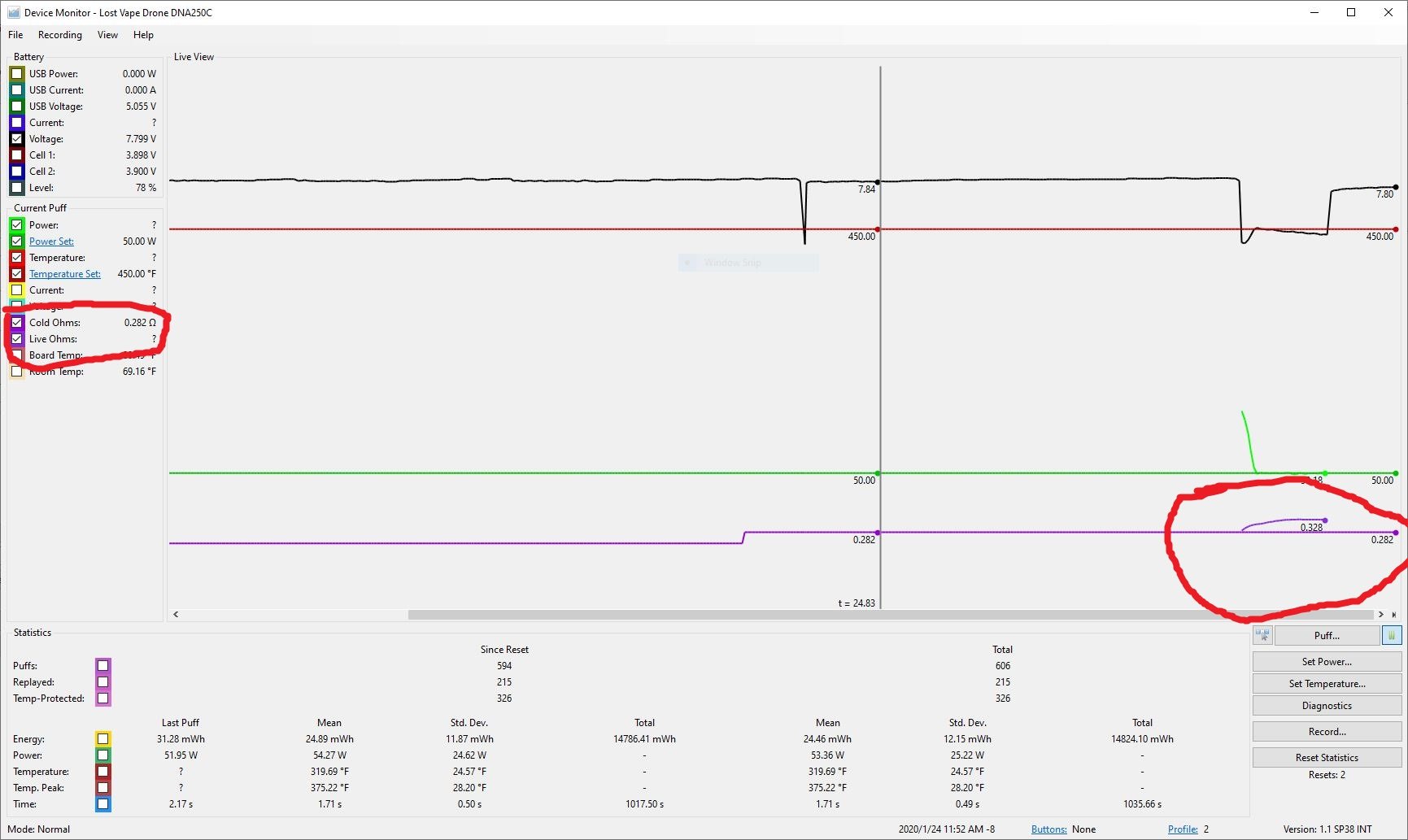Tick the Puffs statistics checkbox
The image size is (1408, 840).
coord(102,666)
